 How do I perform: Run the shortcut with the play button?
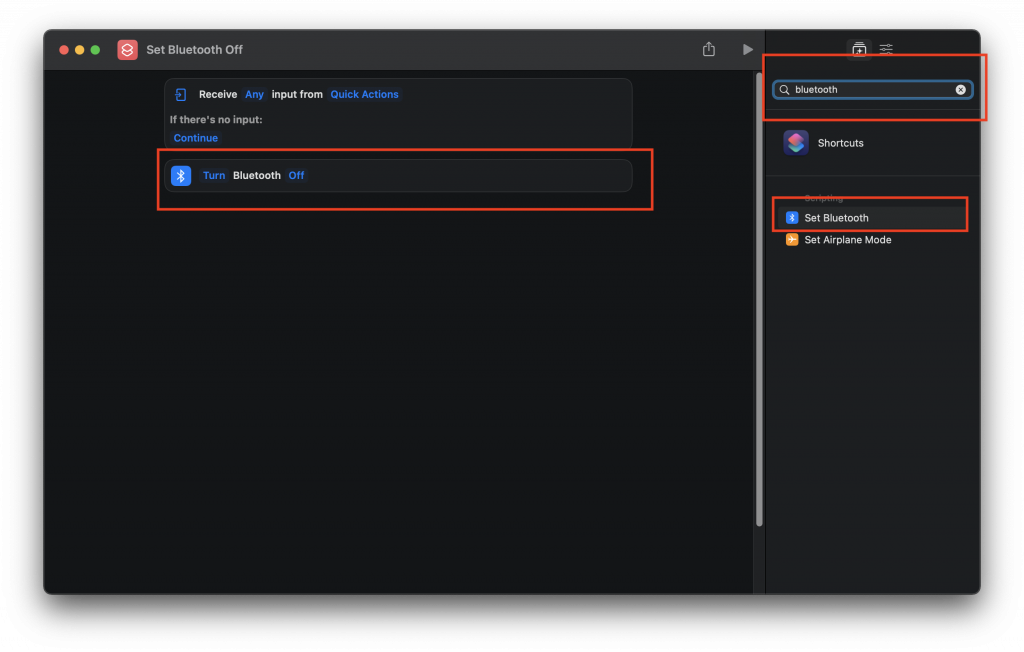[x=747, y=50]
